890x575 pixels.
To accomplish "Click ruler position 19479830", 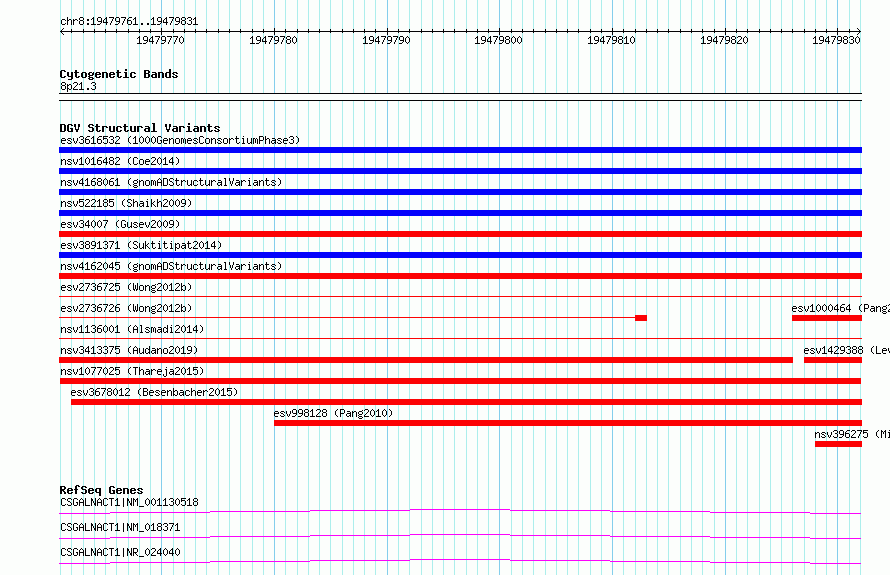I will tap(836, 40).
